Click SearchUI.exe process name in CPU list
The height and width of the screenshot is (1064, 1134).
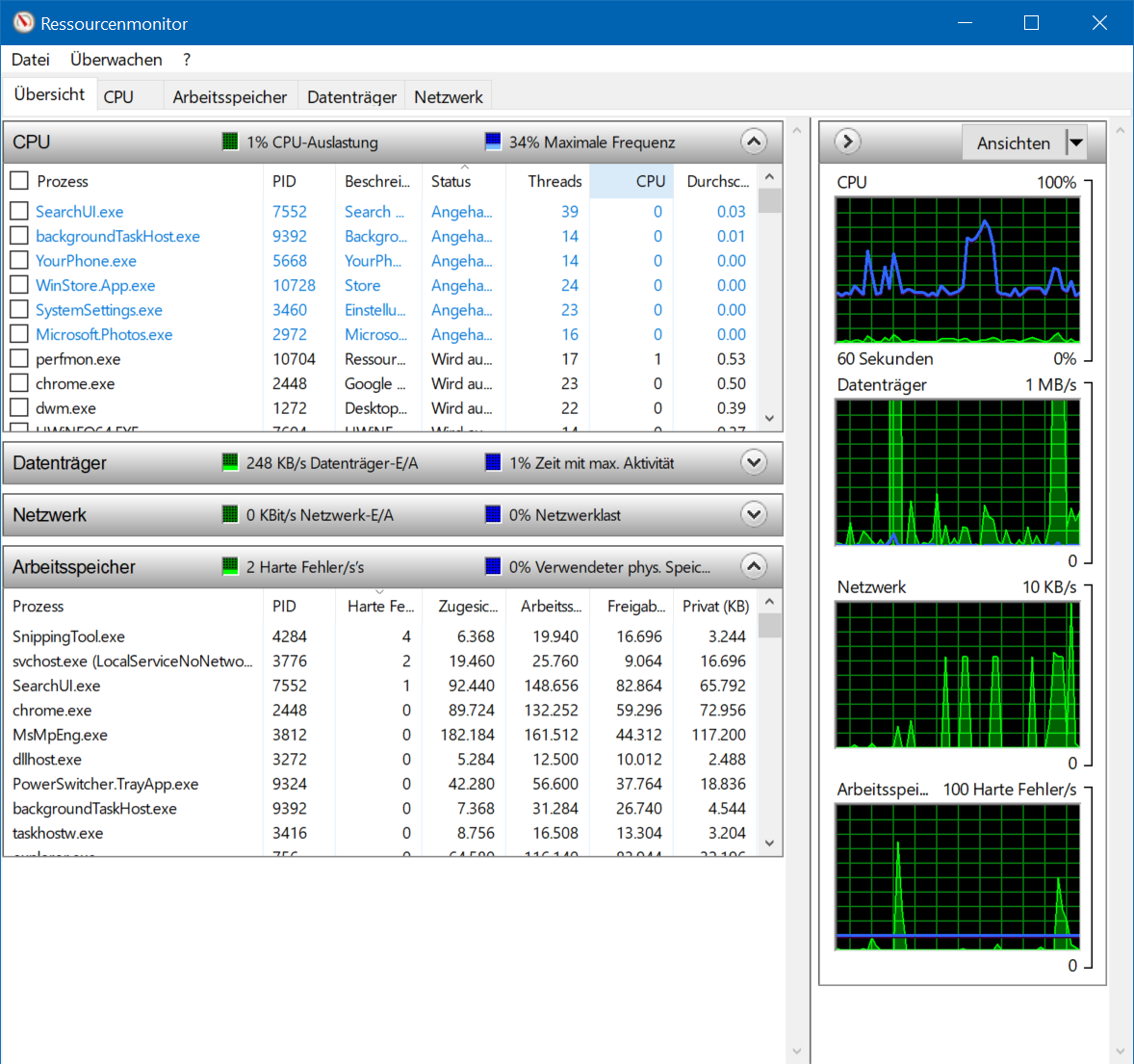(x=80, y=211)
